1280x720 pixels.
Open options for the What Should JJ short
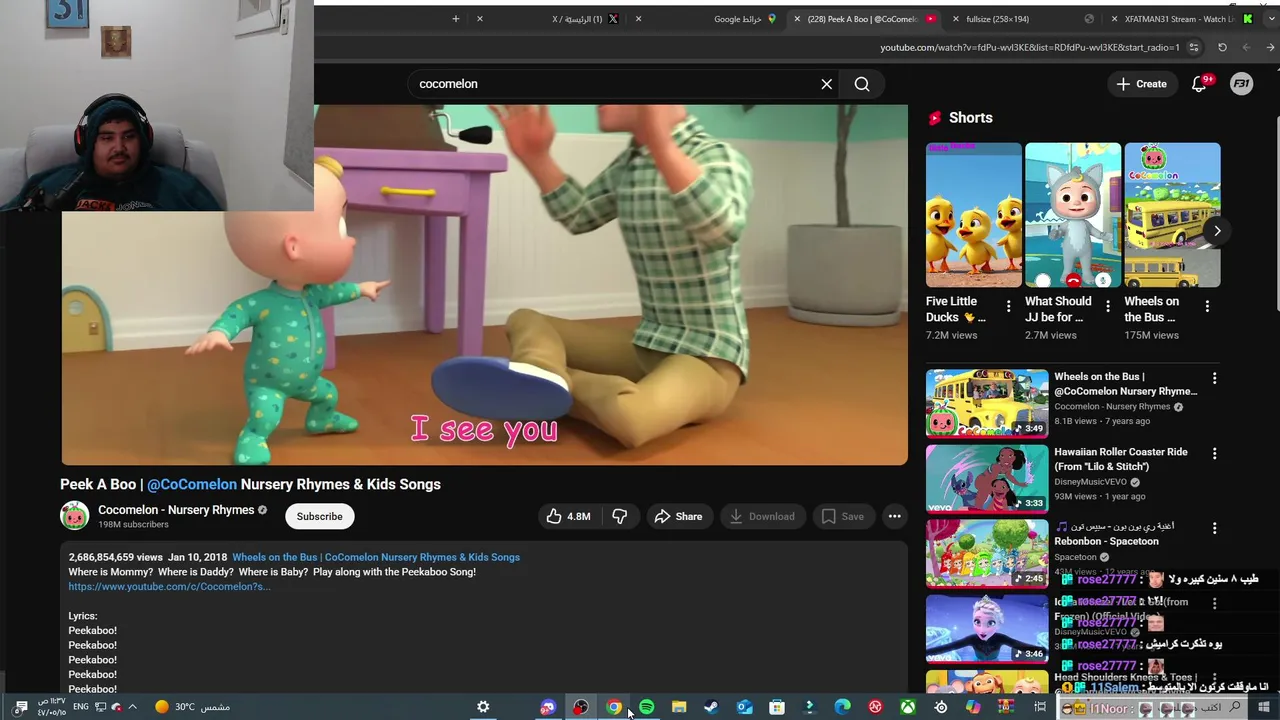pos(1107,307)
